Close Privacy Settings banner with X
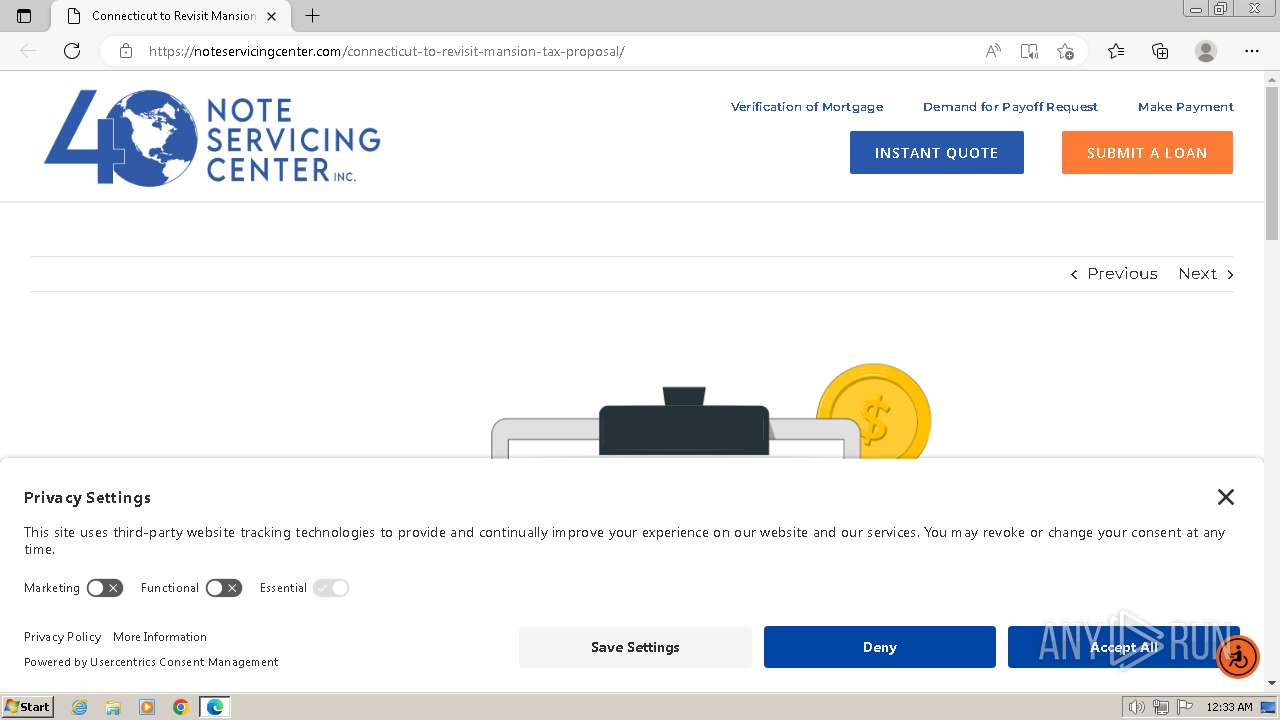Viewport: 1280px width, 720px height. [x=1226, y=497]
